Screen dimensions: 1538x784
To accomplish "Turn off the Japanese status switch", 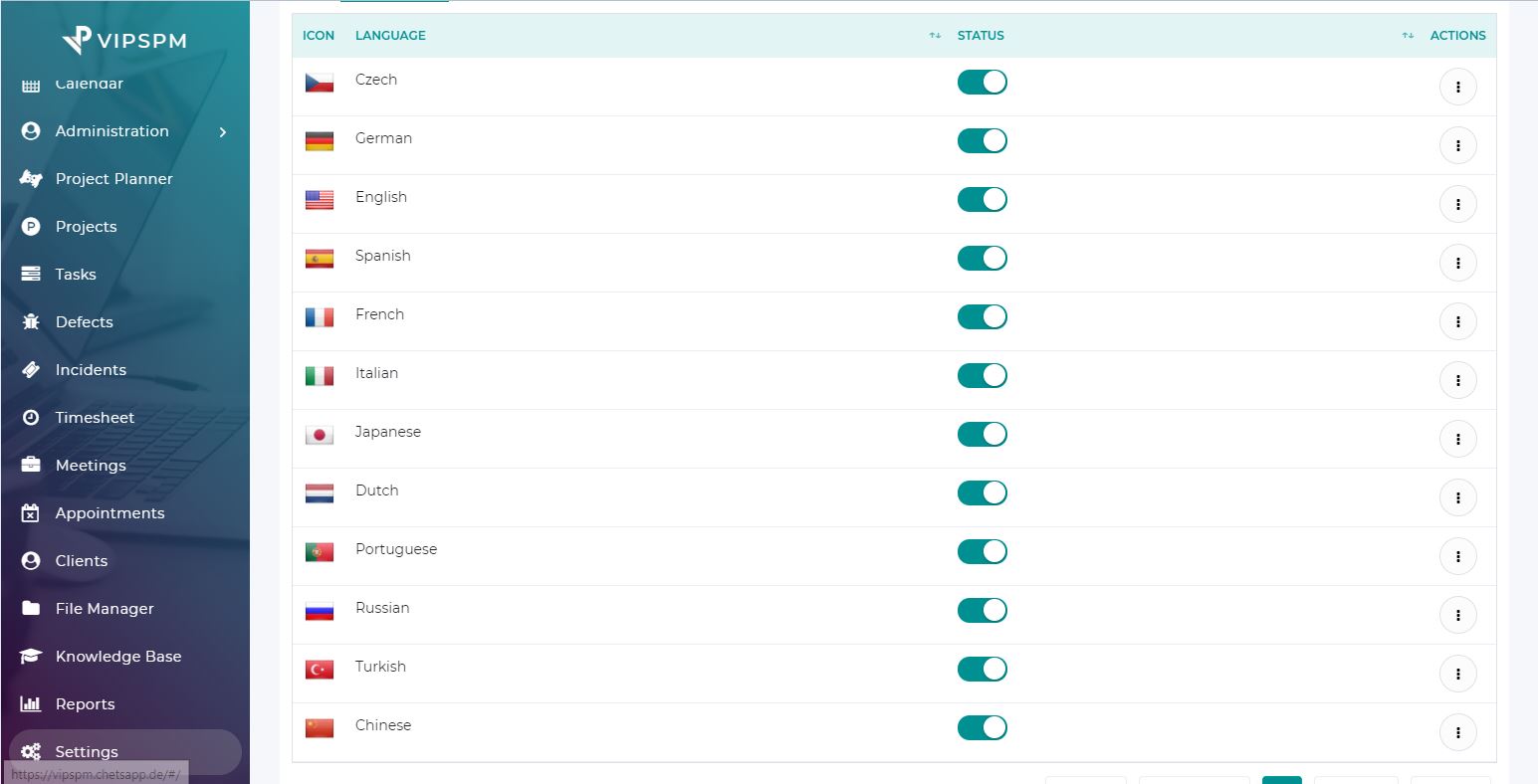I will 982,435.
